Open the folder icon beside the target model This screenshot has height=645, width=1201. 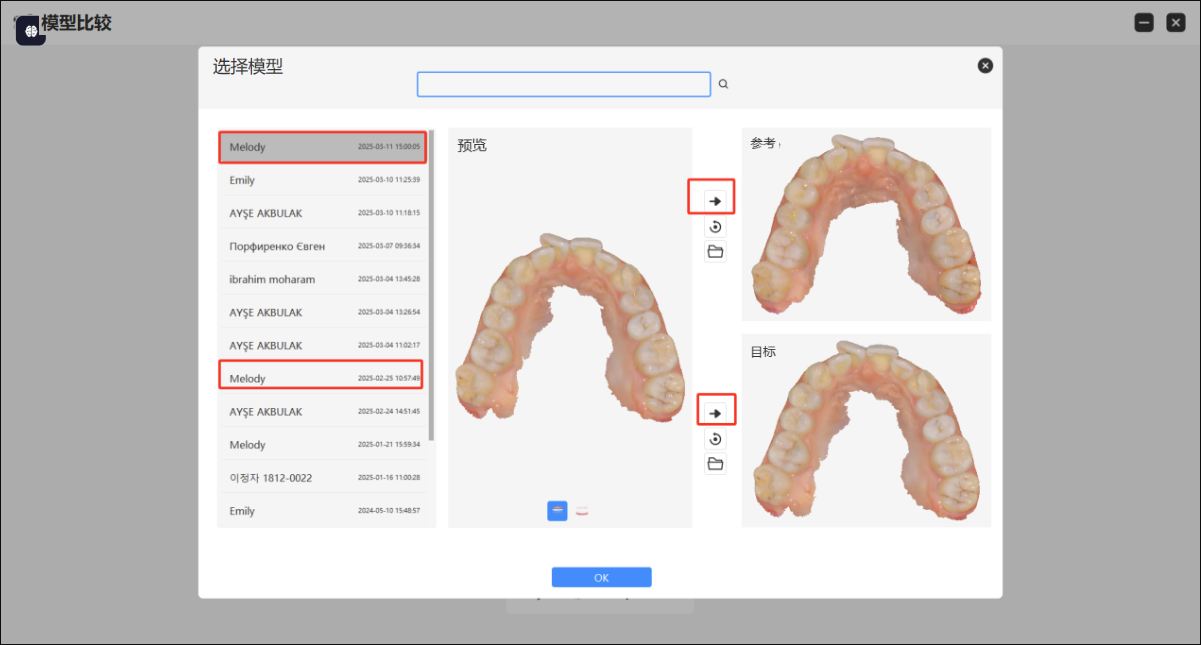click(x=715, y=464)
